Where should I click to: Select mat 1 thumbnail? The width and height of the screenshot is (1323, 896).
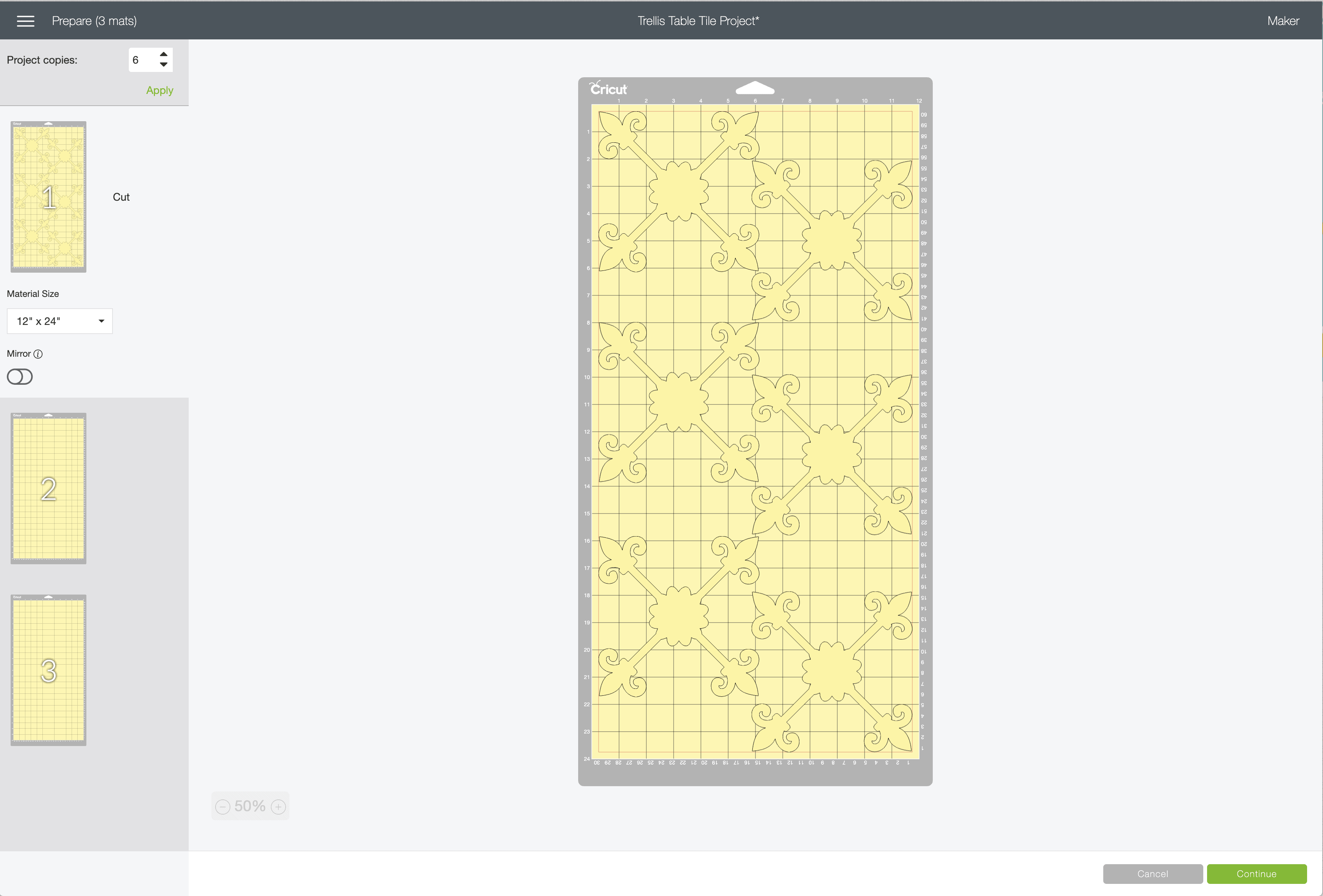tap(48, 197)
